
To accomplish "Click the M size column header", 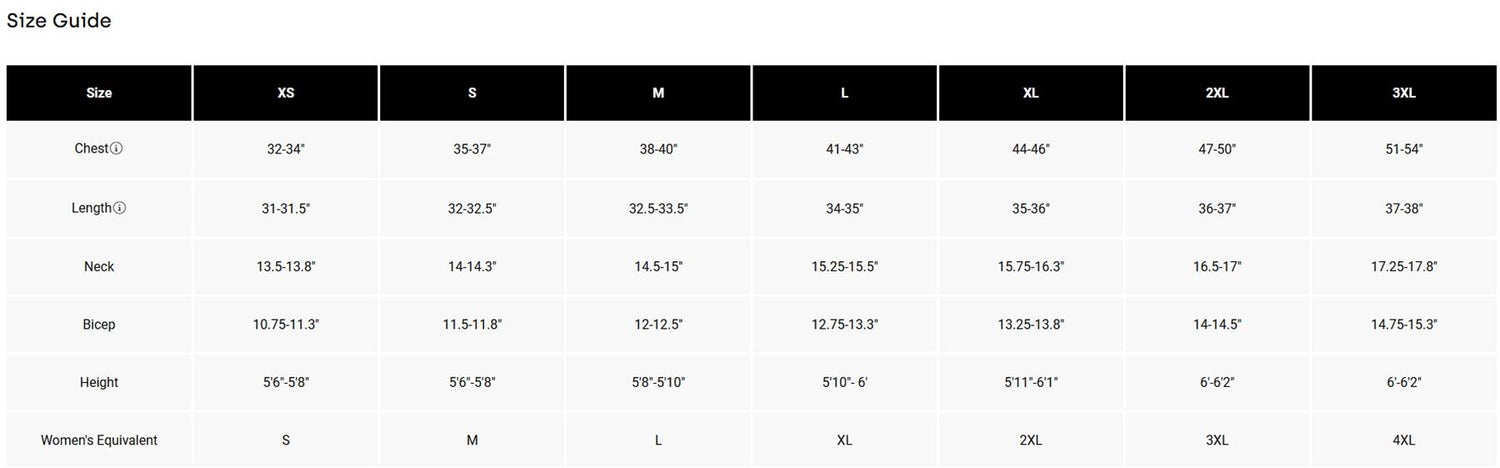I will [x=658, y=93].
